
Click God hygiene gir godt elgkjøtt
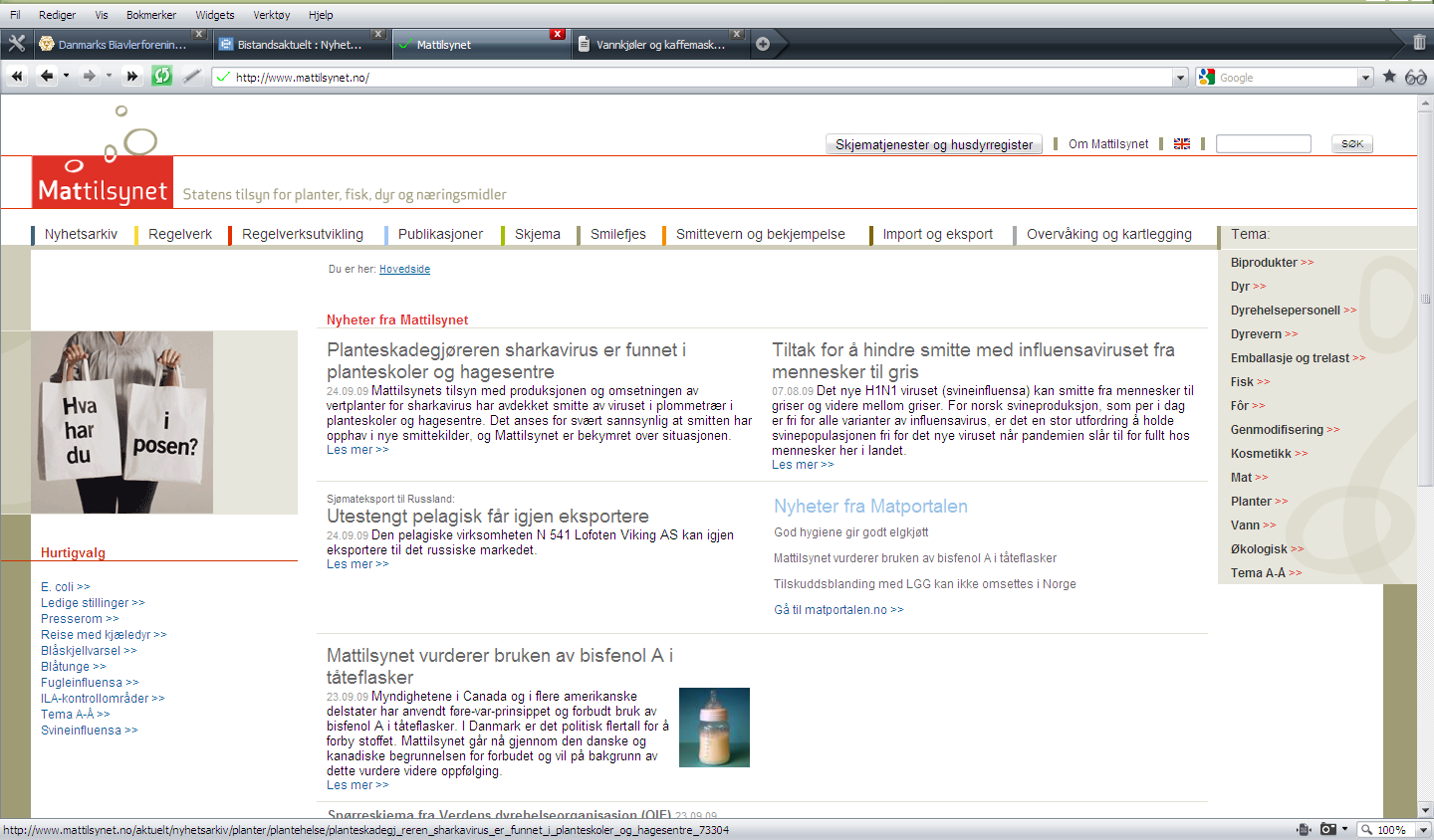[851, 532]
